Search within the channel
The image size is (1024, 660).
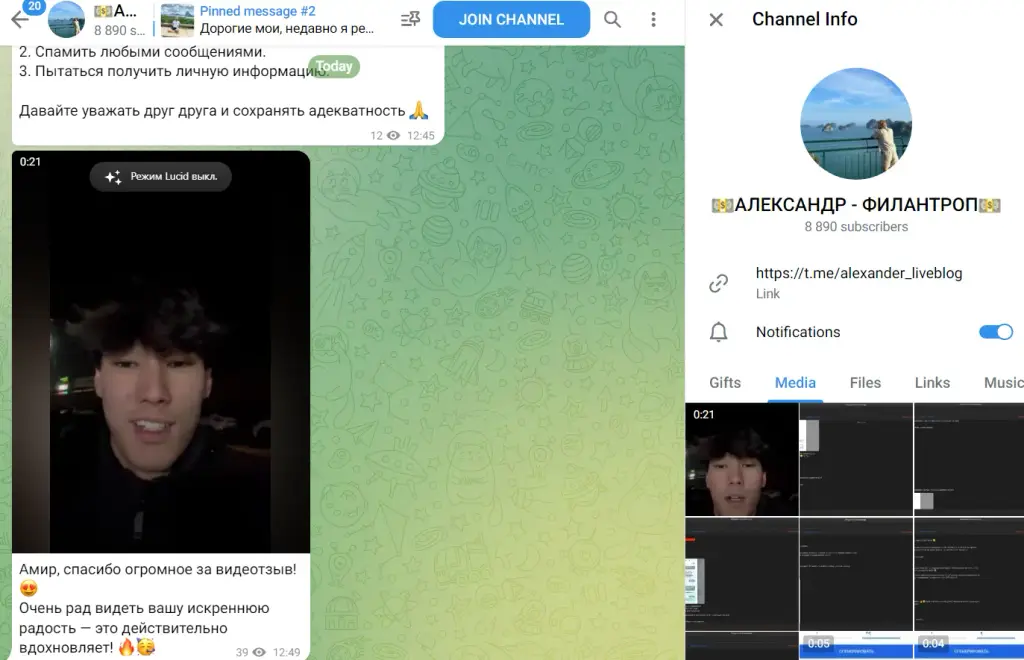pos(612,20)
